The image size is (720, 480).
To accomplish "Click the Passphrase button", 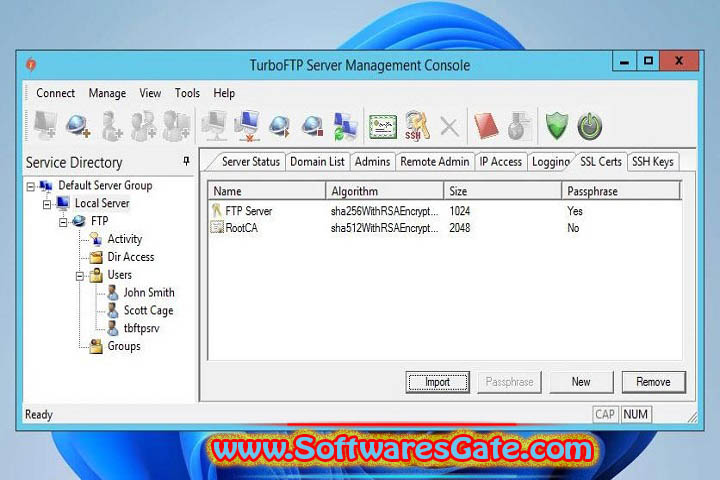I will pos(510,382).
